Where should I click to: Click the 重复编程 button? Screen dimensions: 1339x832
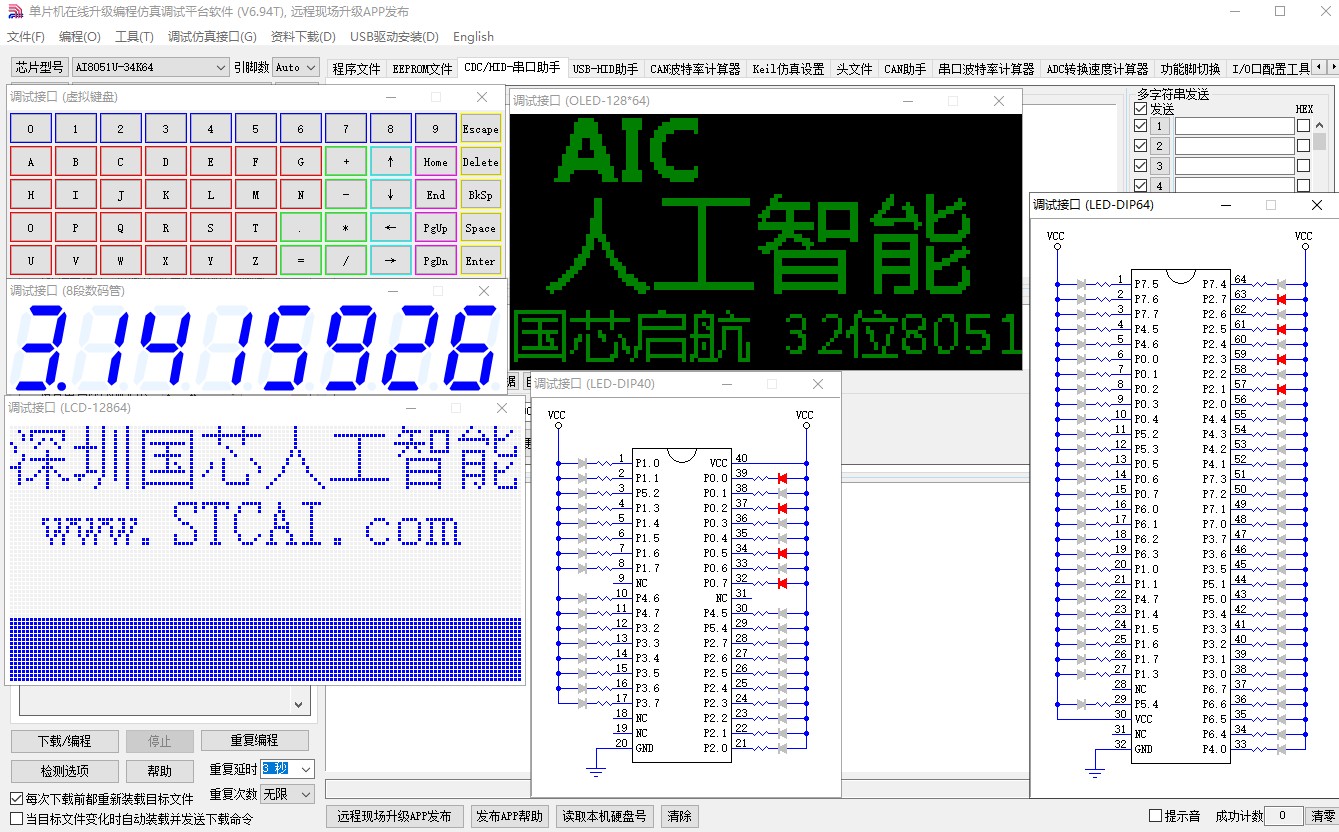[254, 741]
